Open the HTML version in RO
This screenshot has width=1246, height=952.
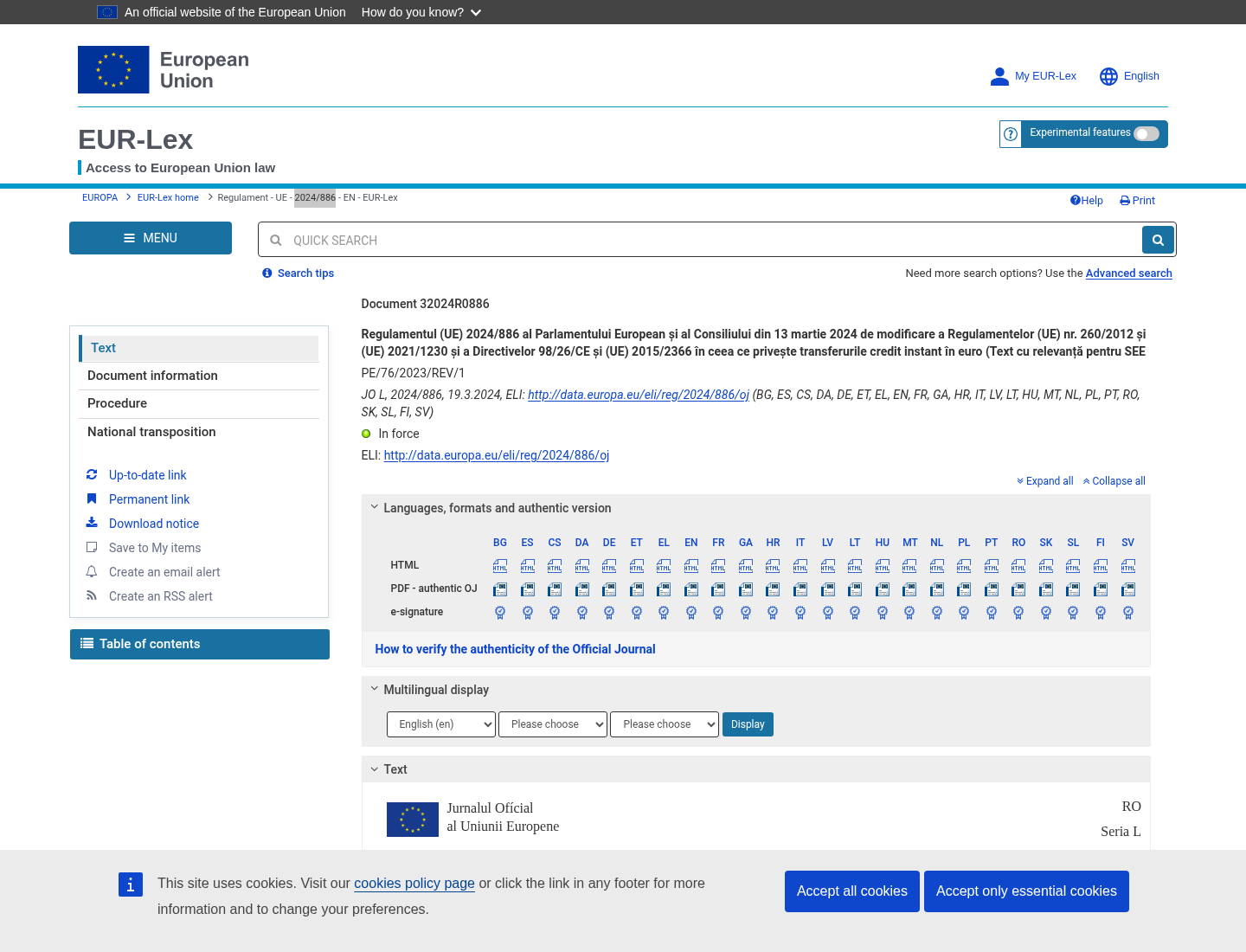[1018, 566]
